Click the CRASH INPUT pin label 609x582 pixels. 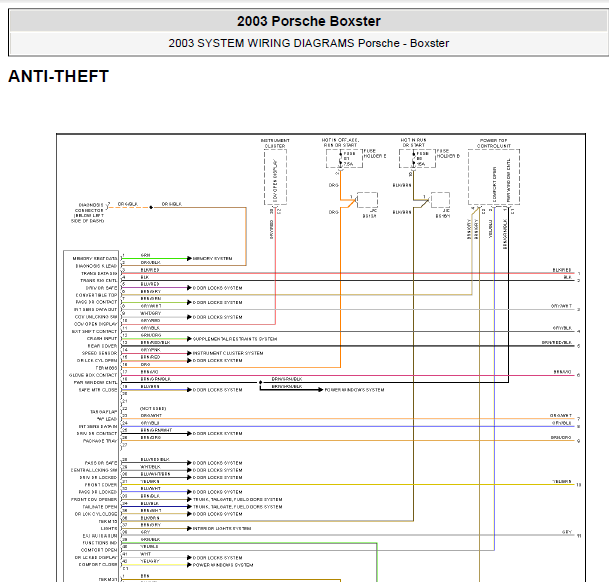pyautogui.click(x=102, y=339)
